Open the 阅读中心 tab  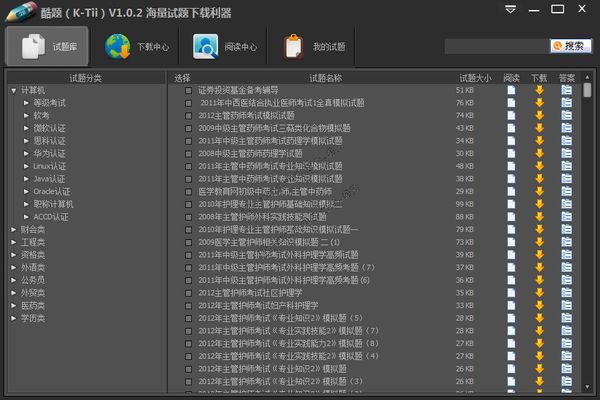click(x=225, y=47)
